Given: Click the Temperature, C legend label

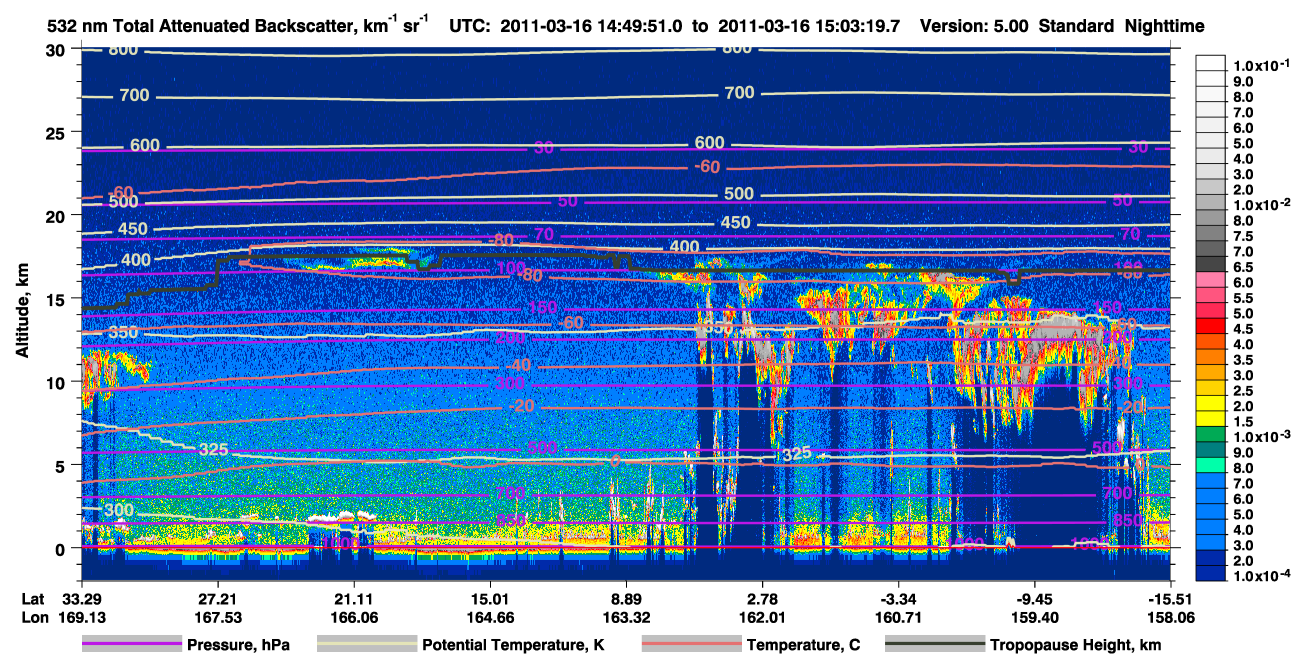Looking at the screenshot, I should coord(803,645).
